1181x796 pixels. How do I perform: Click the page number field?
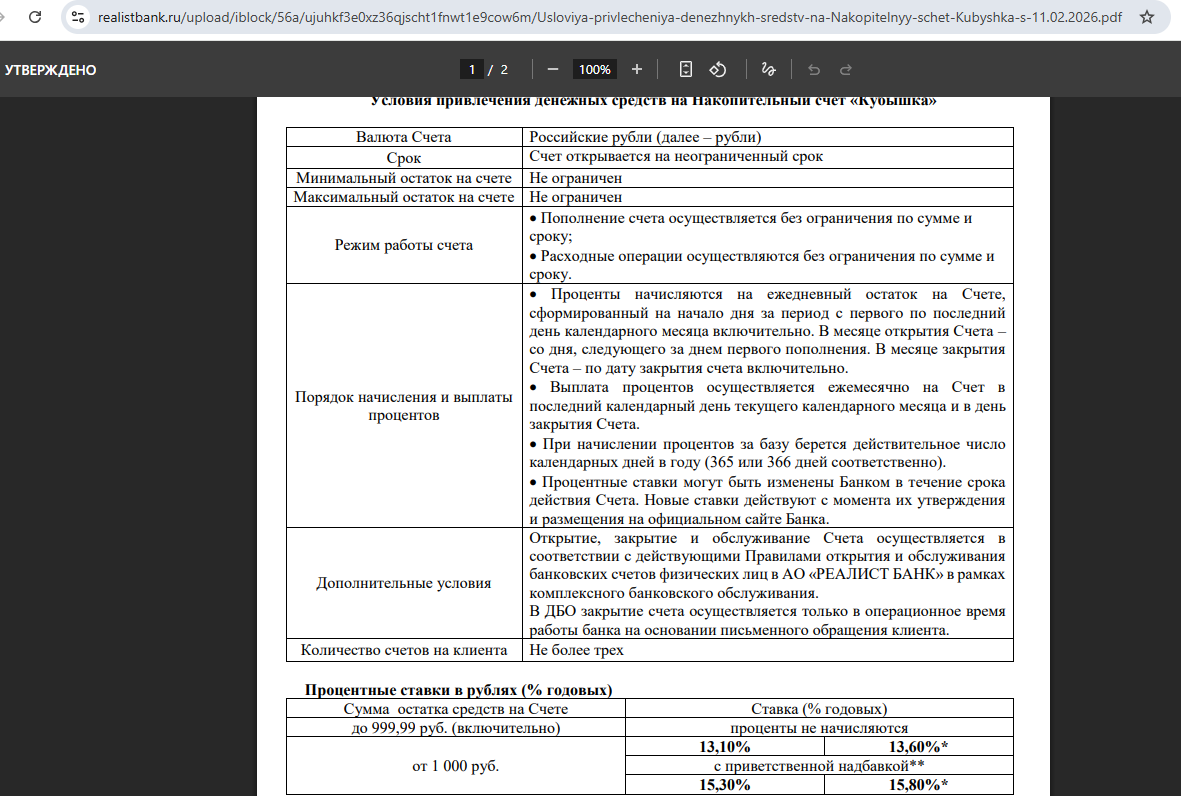471,69
